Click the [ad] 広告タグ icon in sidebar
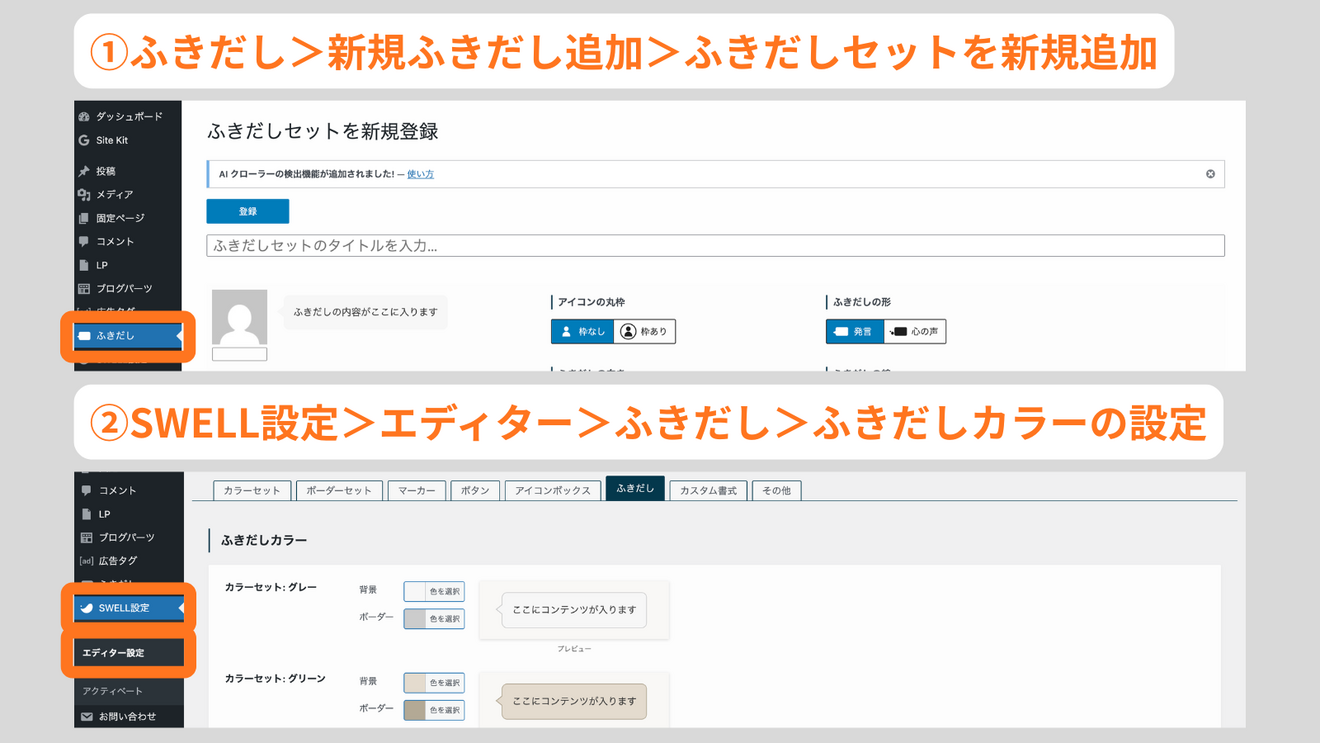This screenshot has width=1320, height=743. pyautogui.click(x=86, y=561)
